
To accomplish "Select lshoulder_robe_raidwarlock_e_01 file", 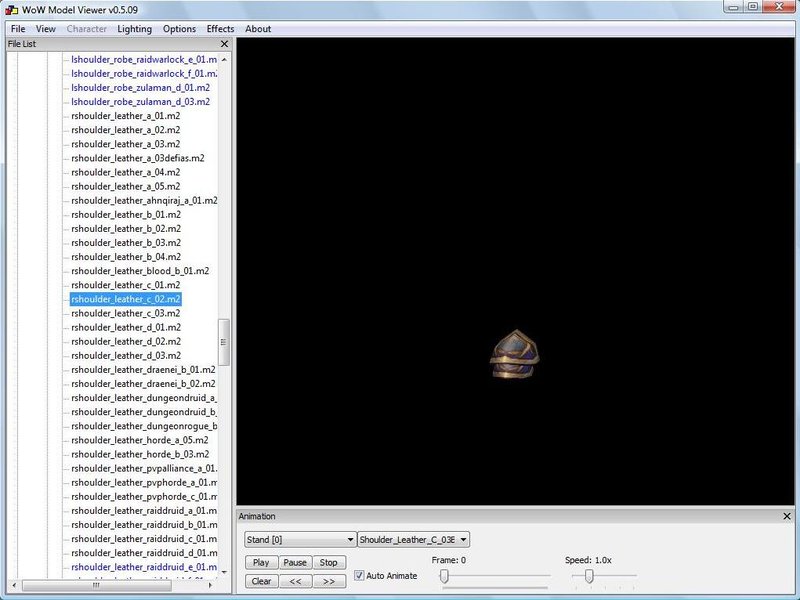I will click(x=144, y=59).
